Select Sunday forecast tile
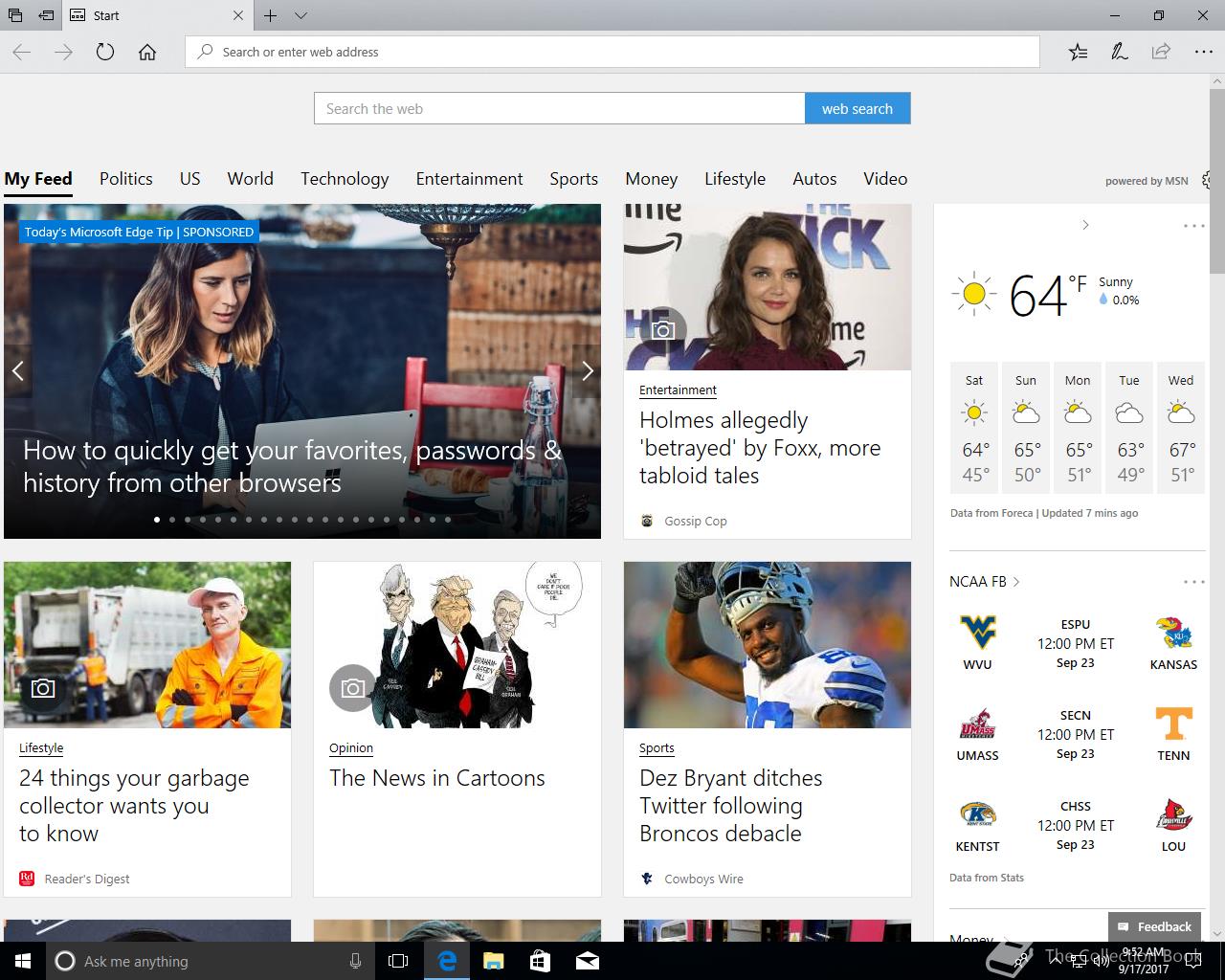This screenshot has width=1225, height=980. pos(1026,428)
